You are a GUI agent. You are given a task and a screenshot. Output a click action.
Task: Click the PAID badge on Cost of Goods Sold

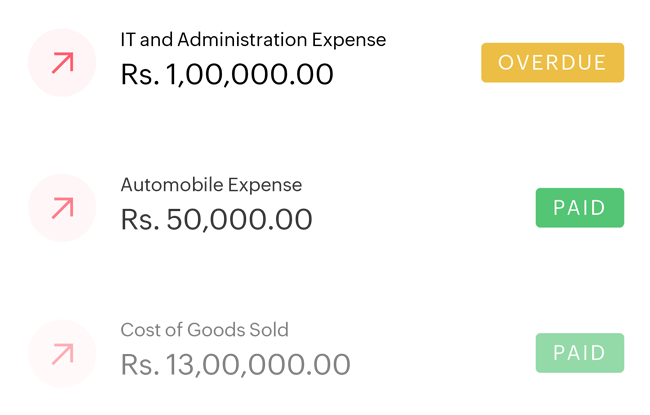[580, 353]
